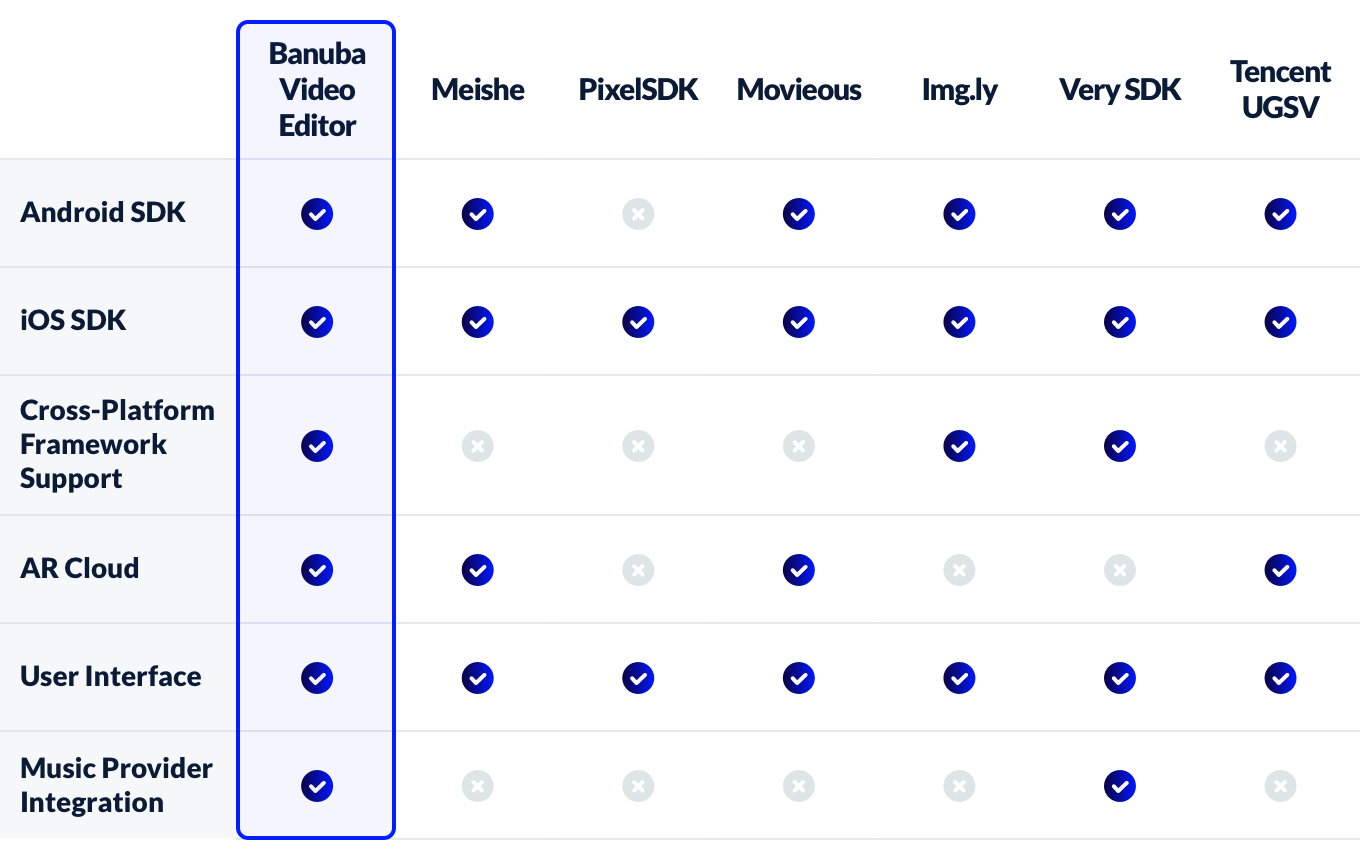1360x862 pixels.
Task: Click the Music Provider Integration row label
Action: click(x=116, y=785)
